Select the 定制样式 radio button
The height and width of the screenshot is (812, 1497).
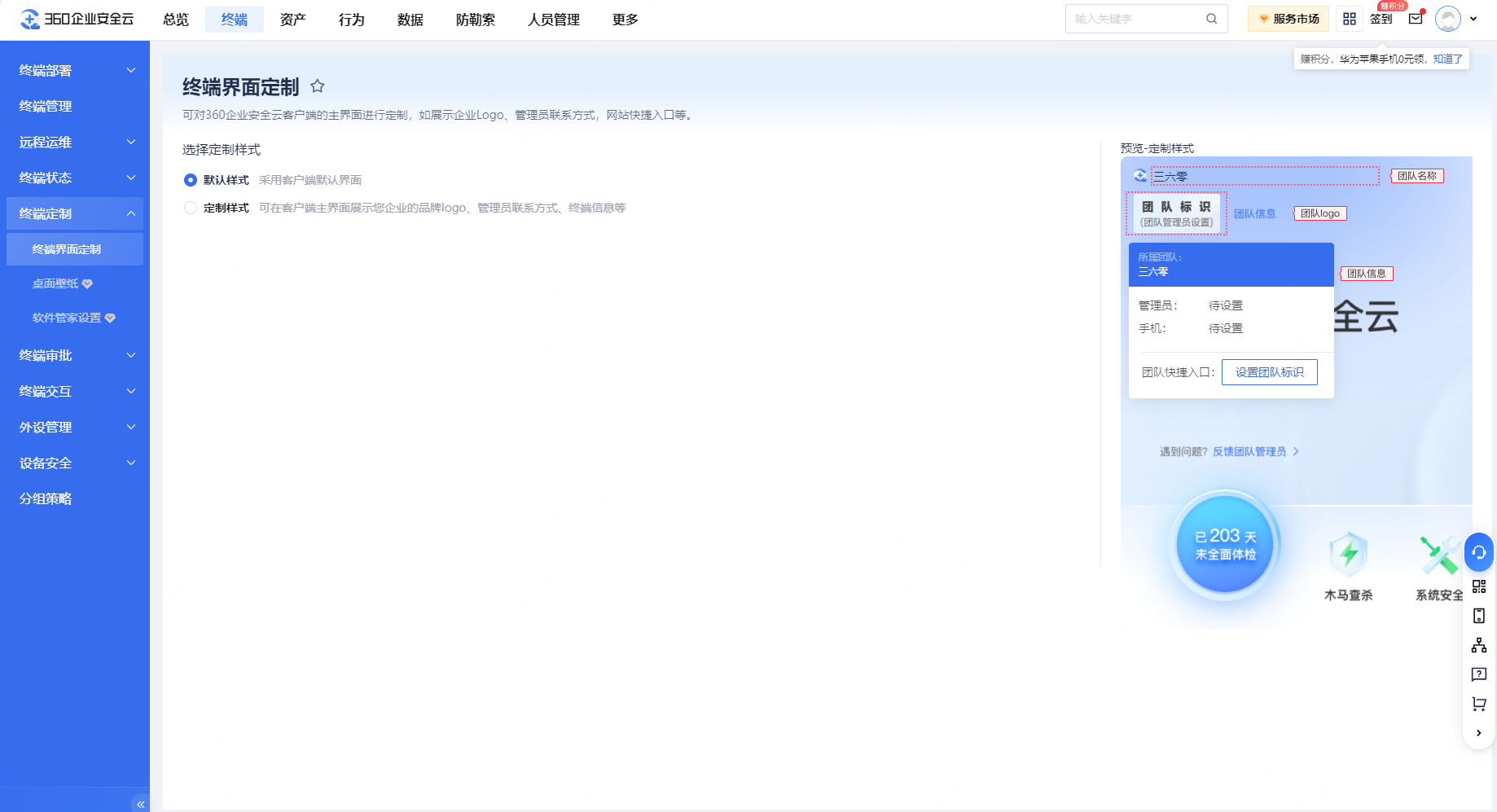point(191,208)
